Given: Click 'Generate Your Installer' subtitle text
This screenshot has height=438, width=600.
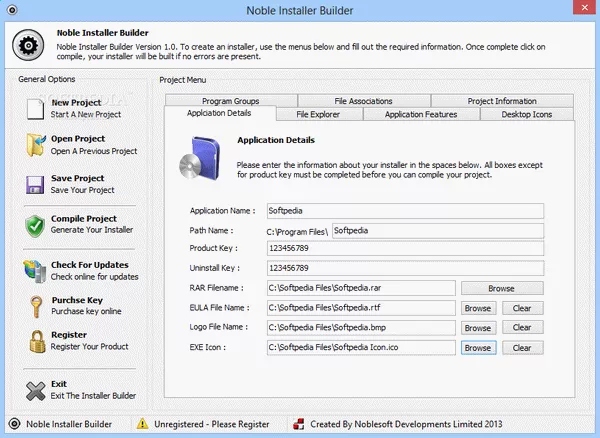Looking at the screenshot, I should [92, 230].
